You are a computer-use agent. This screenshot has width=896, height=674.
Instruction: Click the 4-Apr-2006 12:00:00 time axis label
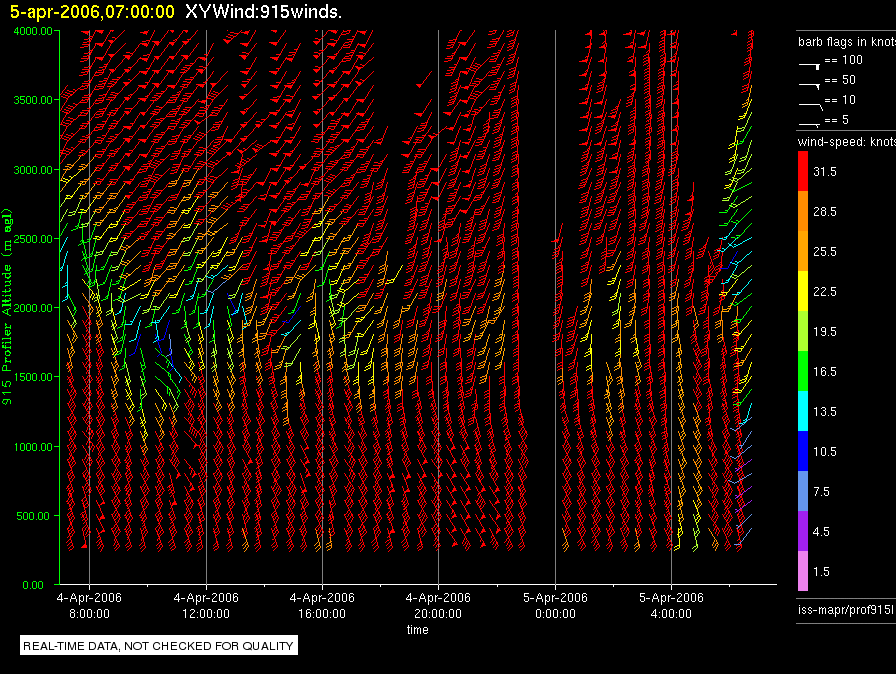(x=205, y=604)
